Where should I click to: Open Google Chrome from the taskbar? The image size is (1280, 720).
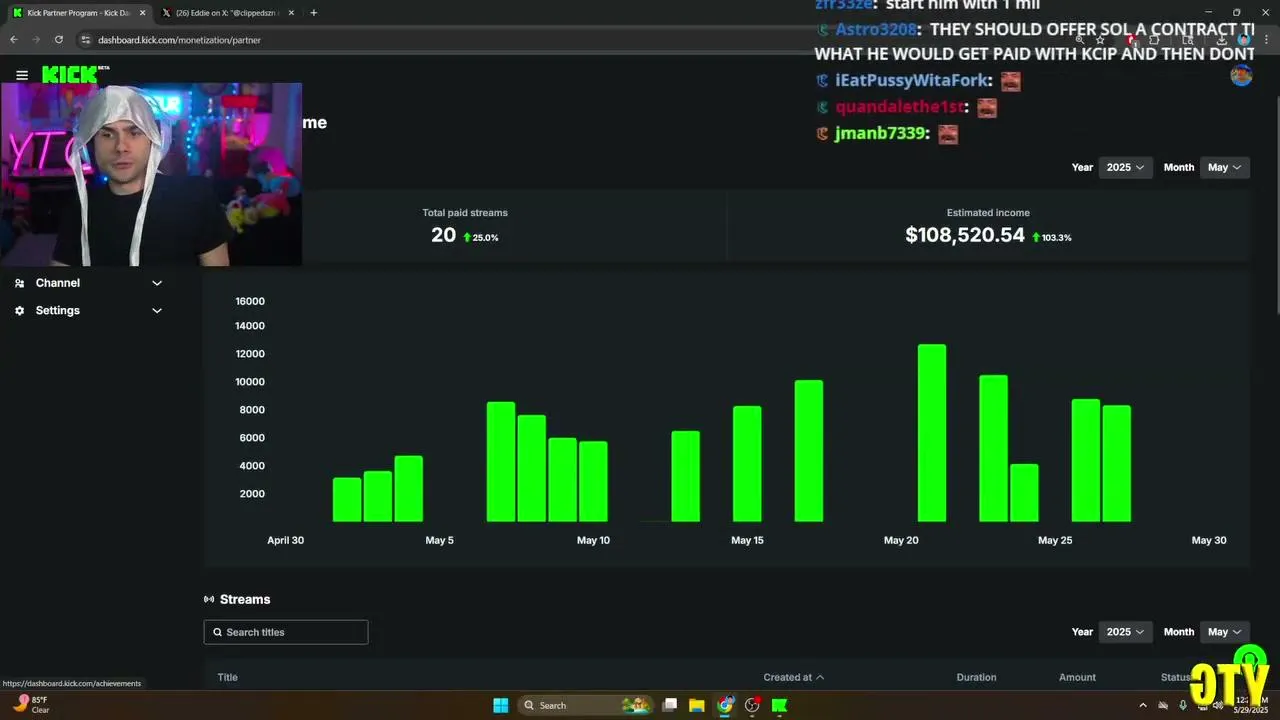coord(725,705)
